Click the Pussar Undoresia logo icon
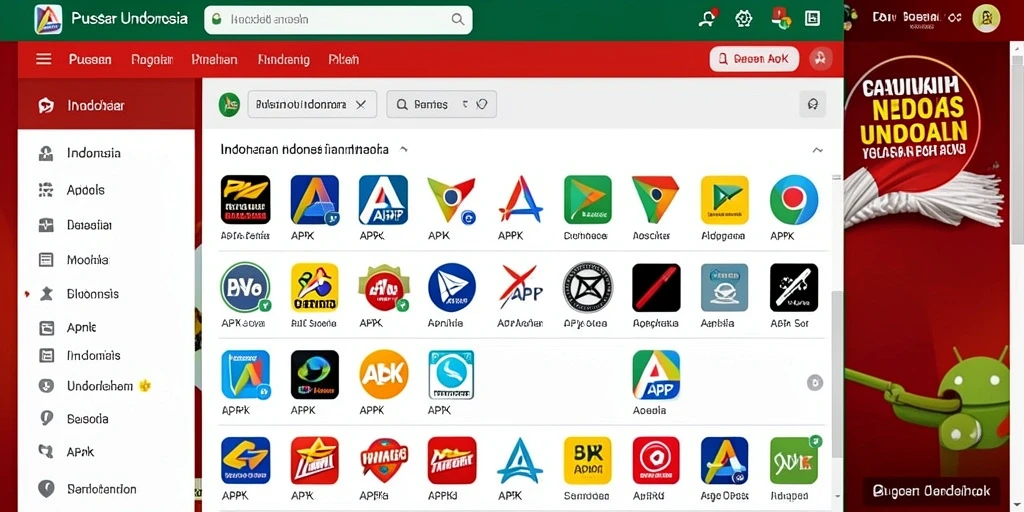Image resolution: width=1024 pixels, height=512 pixels. tap(48, 19)
